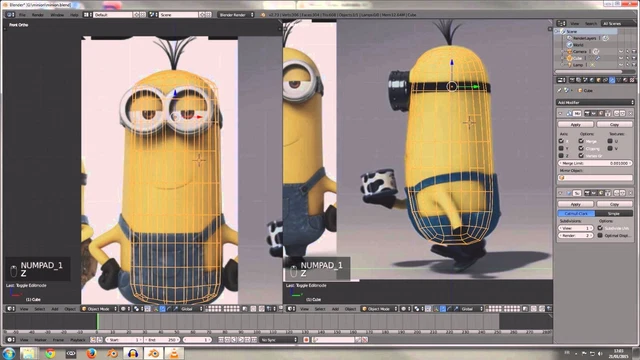The image size is (640, 360).
Task: Jump to the timeline end frame
Action: coord(254,340)
